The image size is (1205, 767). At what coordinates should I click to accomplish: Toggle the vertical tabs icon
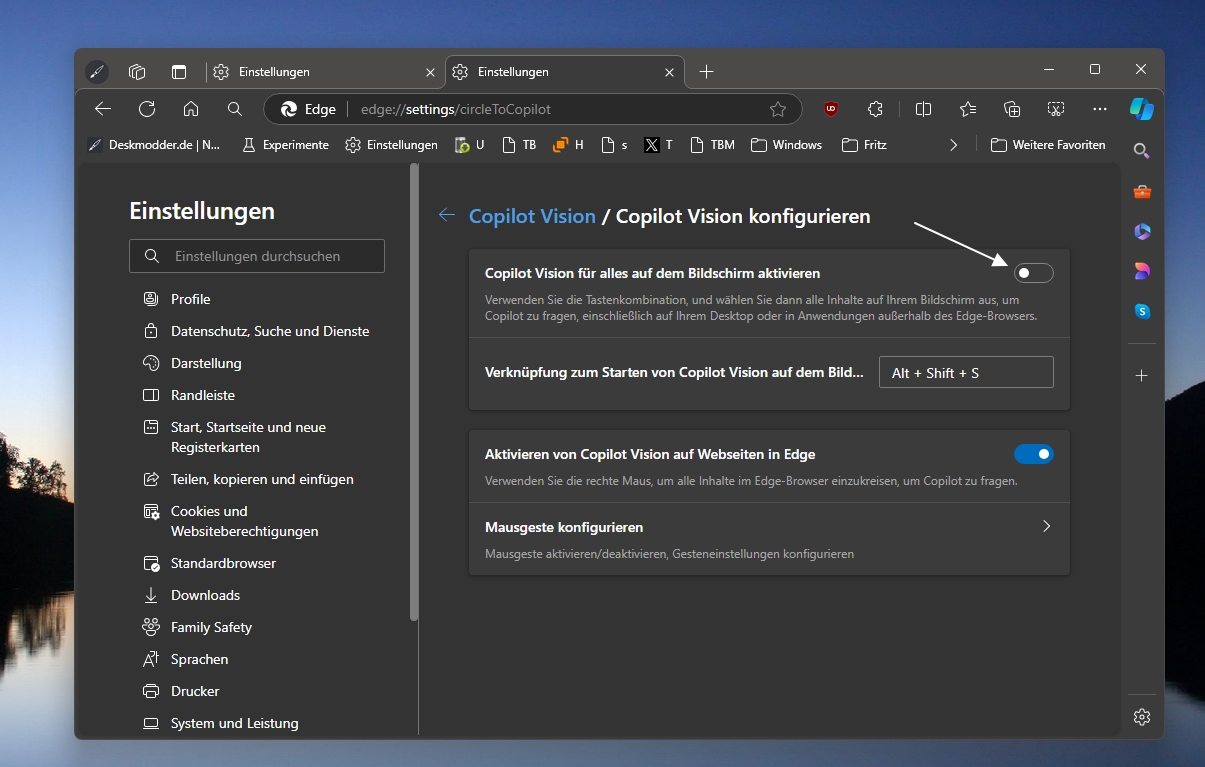click(179, 72)
